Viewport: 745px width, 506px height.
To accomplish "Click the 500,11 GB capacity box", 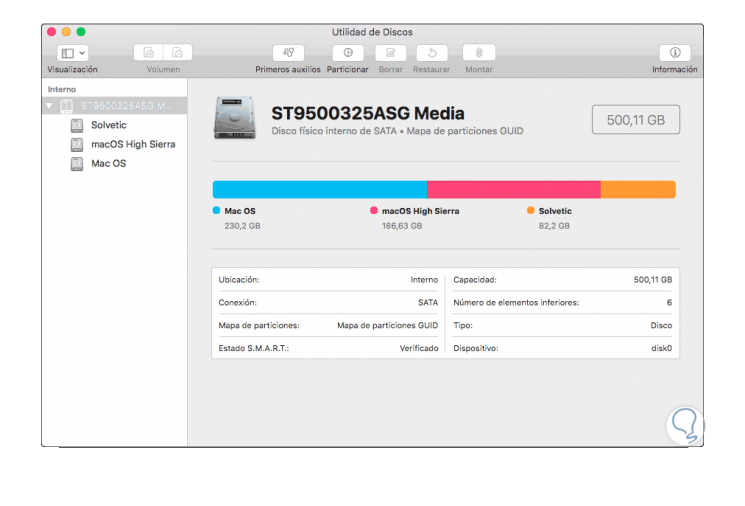I will click(636, 120).
